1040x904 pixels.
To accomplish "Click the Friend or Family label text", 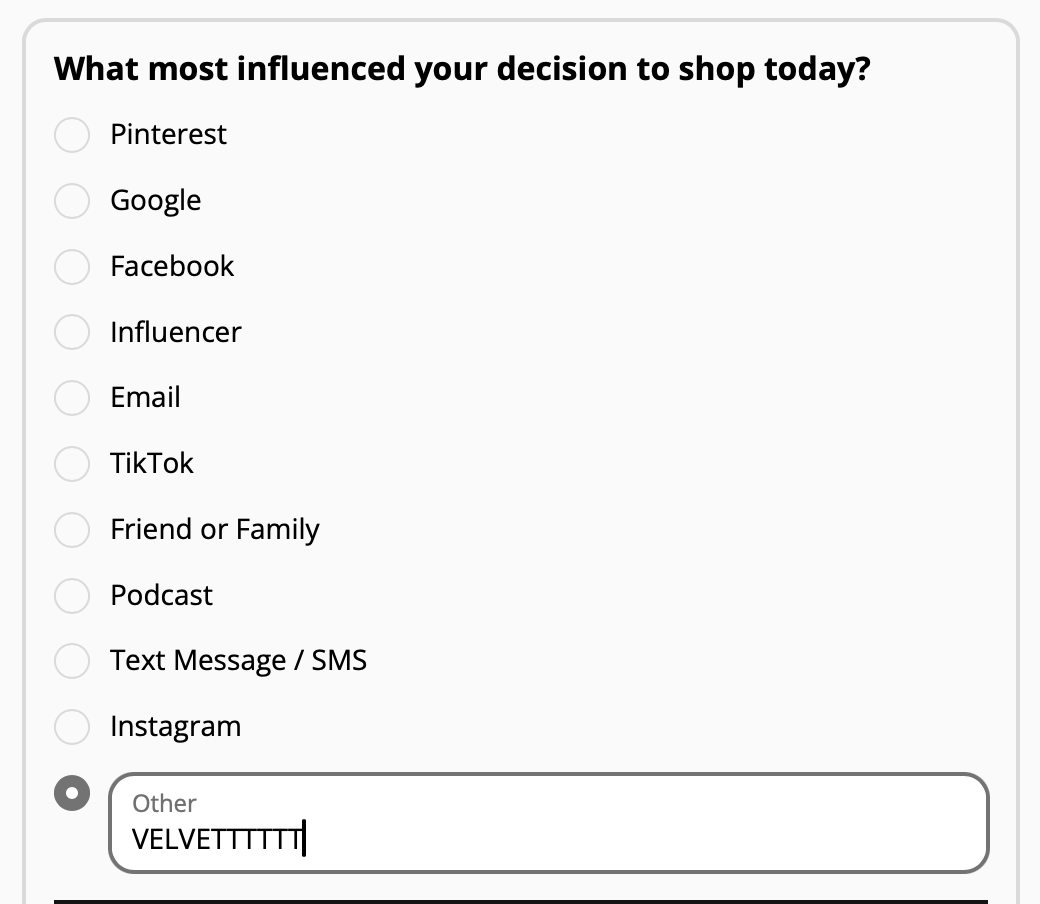I will (215, 530).
